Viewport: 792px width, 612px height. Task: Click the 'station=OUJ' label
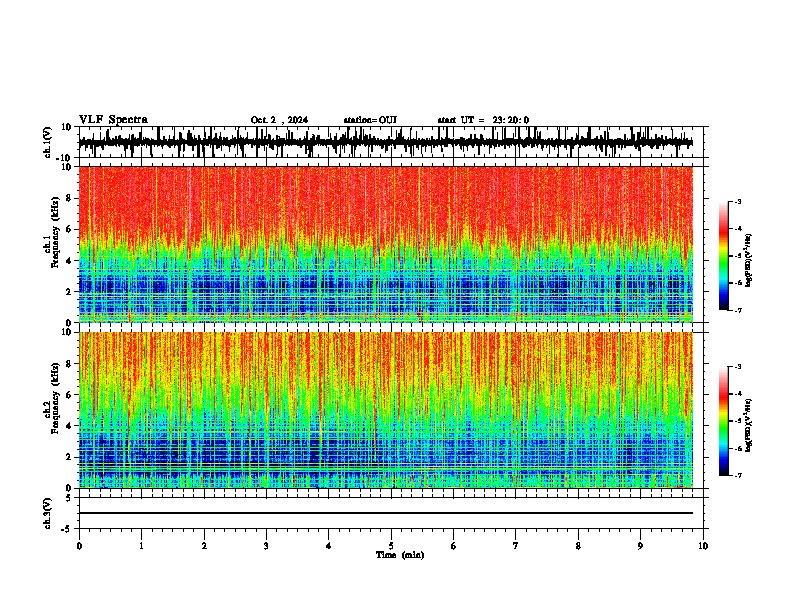[370, 120]
